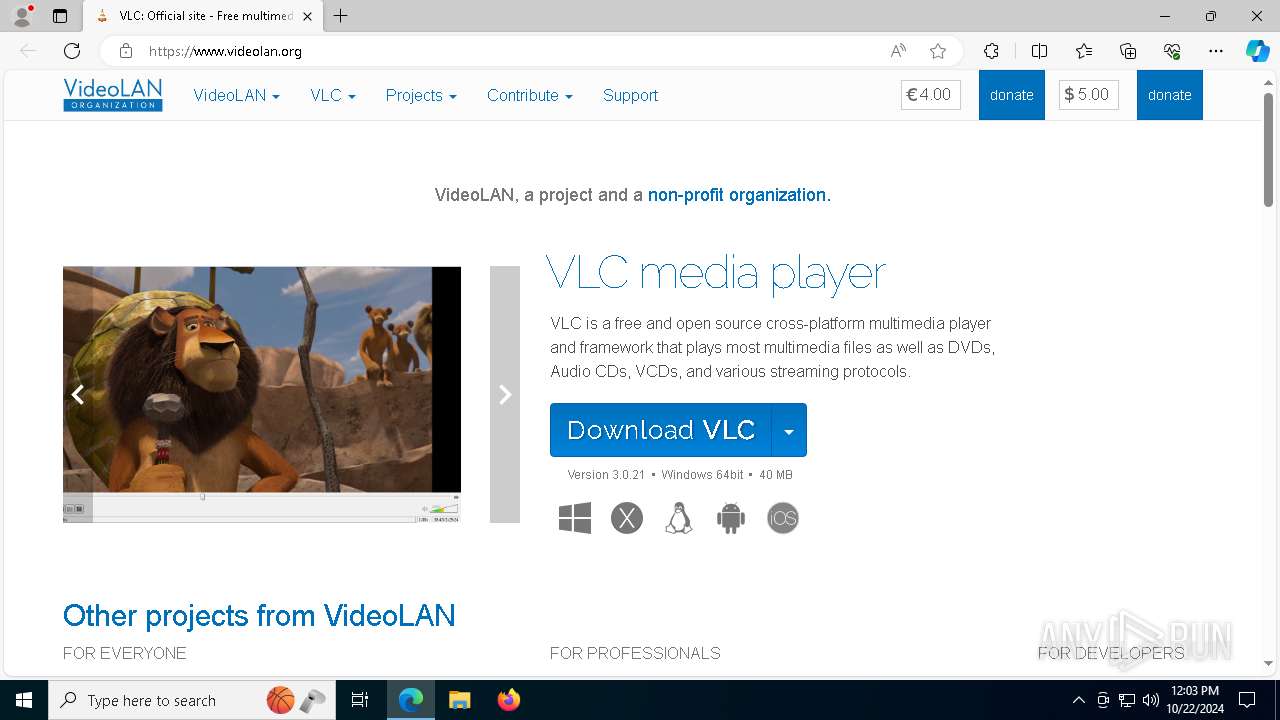The image size is (1280, 720).
Task: Open Collections in Edge toolbar
Action: coord(1128,51)
